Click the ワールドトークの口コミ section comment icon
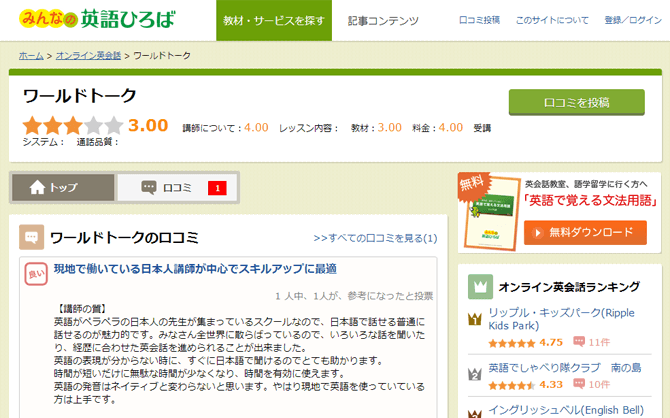670x418 pixels. [x=32, y=237]
